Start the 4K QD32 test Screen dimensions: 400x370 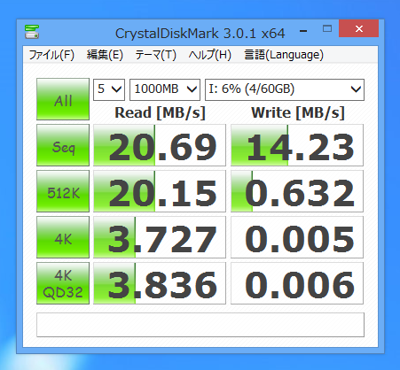[x=63, y=283]
